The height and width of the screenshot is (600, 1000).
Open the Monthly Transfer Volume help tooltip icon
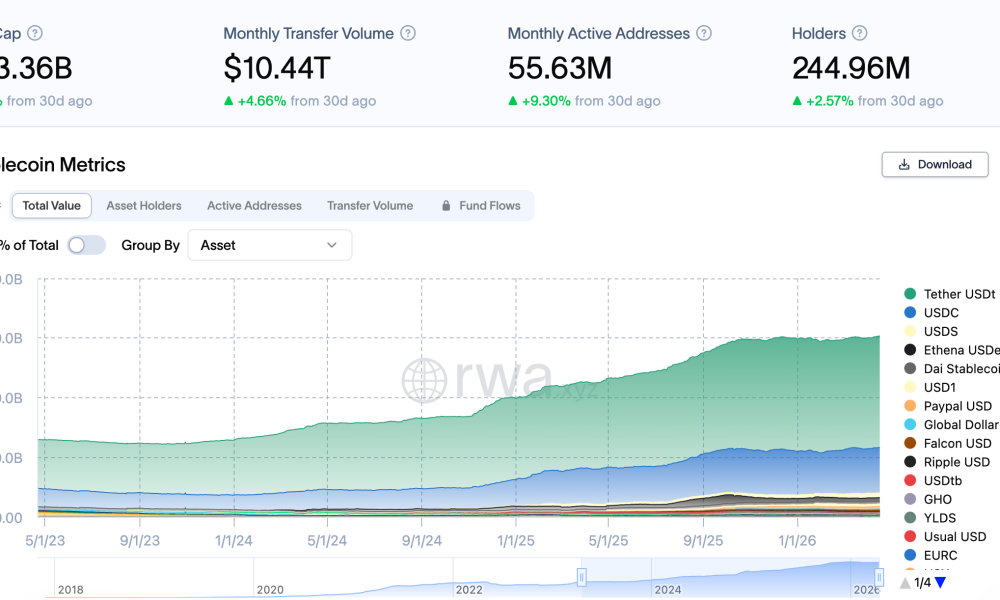coord(407,33)
